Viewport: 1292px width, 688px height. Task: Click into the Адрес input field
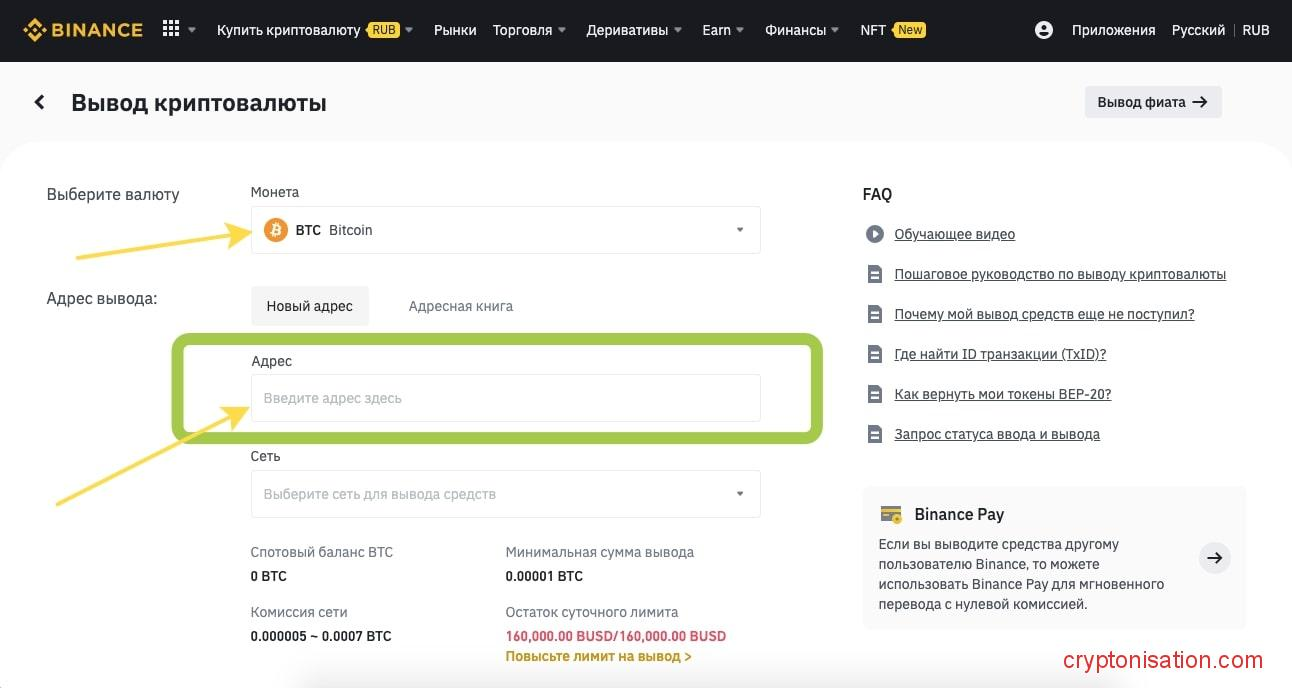505,398
